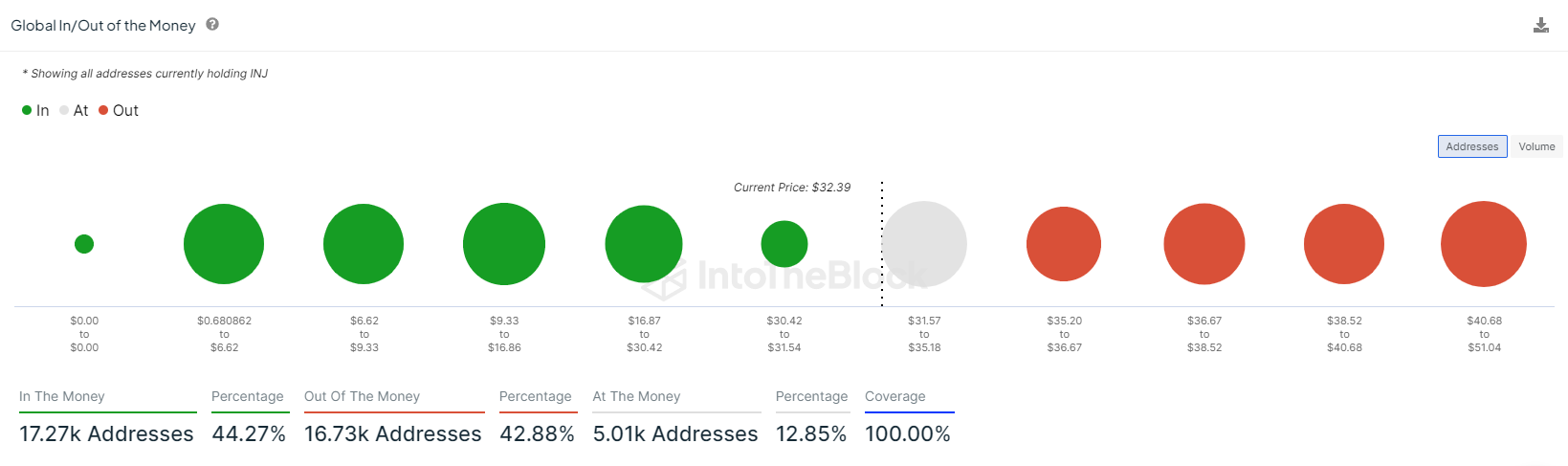Switch to the Volume view
Screen dimensions: 1568x466
point(1536,146)
